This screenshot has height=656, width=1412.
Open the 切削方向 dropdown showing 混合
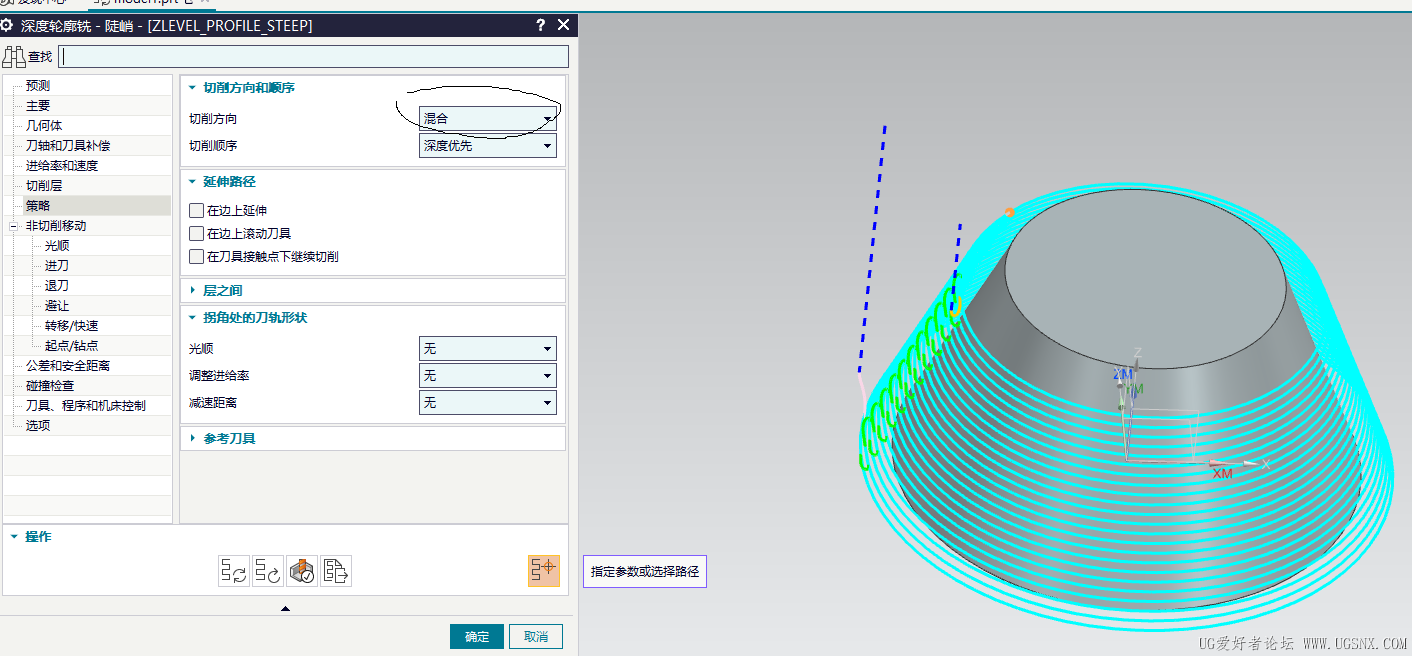coord(488,119)
